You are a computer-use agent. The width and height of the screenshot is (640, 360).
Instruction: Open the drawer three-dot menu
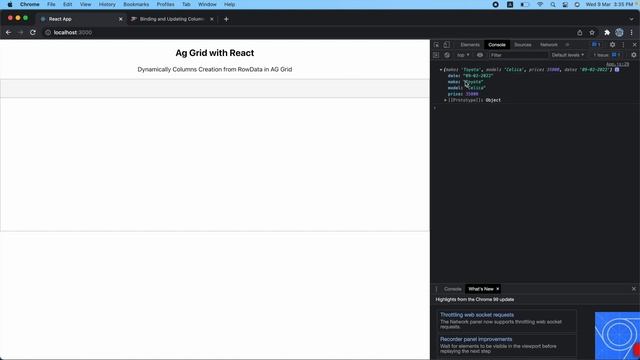[x=436, y=289]
